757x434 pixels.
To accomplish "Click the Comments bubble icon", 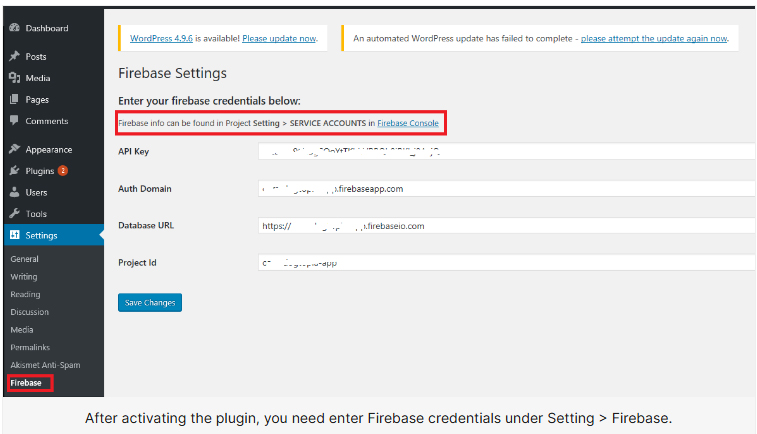I will [14, 121].
